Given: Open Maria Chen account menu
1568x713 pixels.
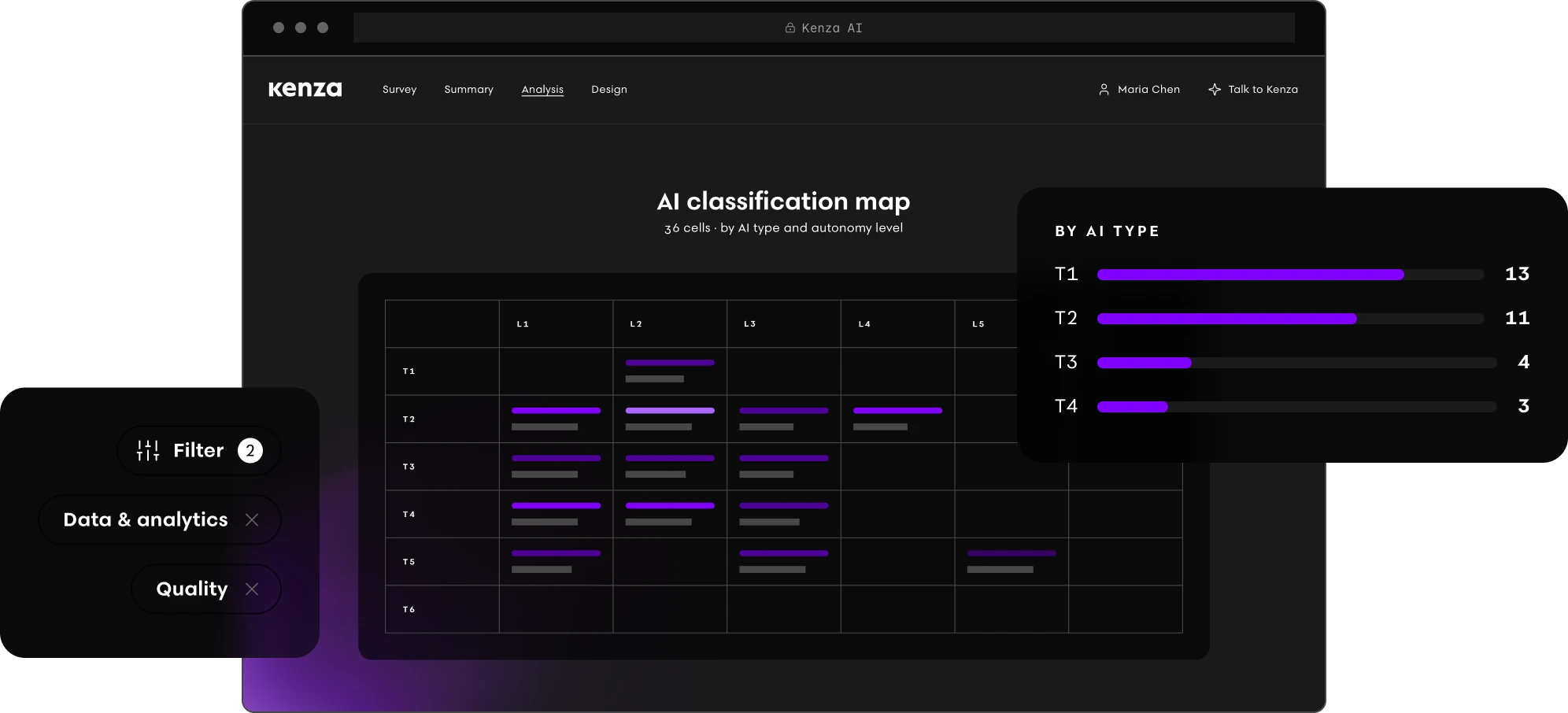Looking at the screenshot, I should (1139, 89).
